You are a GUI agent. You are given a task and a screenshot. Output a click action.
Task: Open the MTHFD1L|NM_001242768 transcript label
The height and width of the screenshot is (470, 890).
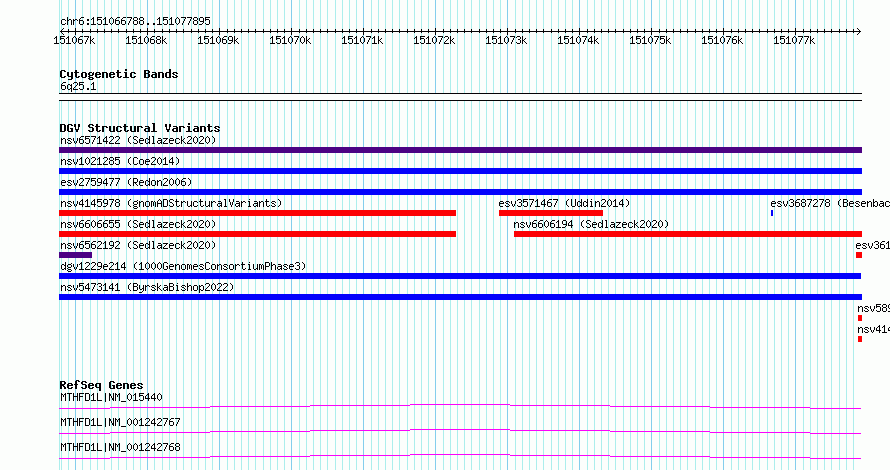pyautogui.click(x=120, y=447)
